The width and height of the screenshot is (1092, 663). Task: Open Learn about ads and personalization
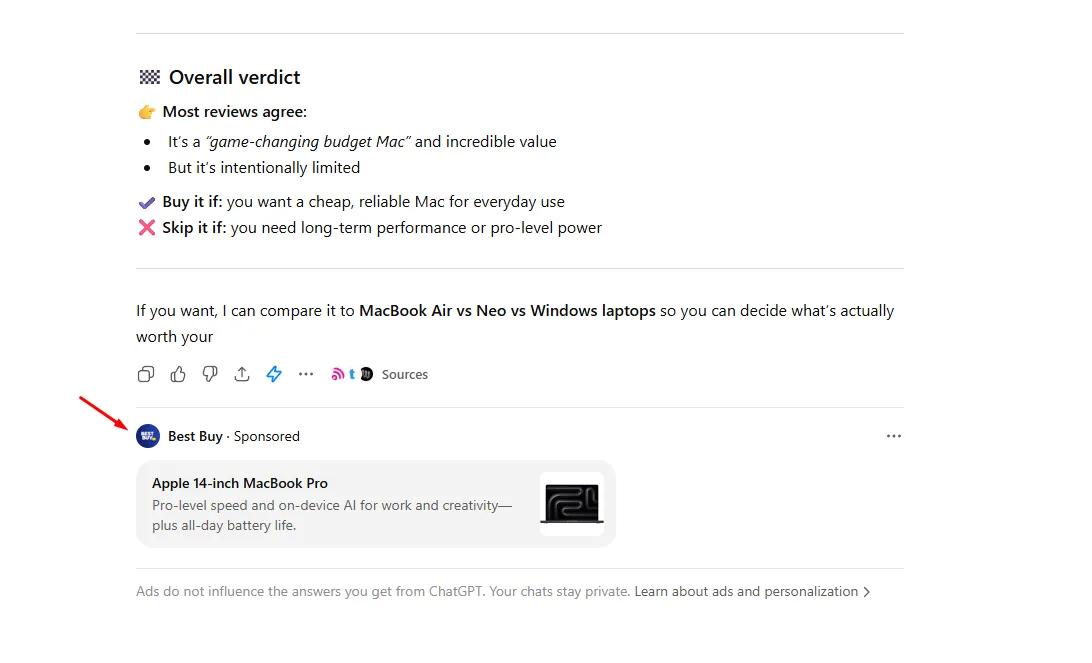[x=745, y=591]
